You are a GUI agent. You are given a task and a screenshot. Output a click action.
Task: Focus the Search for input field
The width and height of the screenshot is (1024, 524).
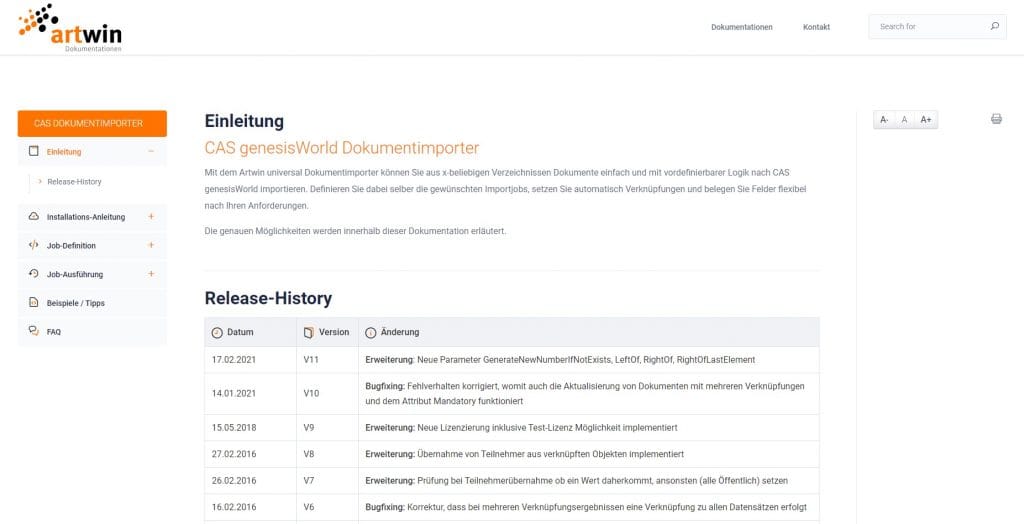[931, 27]
